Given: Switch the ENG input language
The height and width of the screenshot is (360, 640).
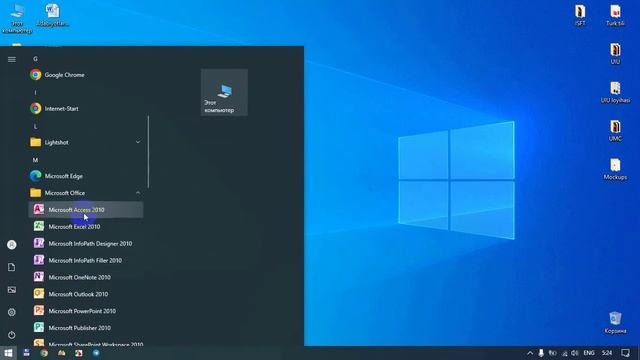Looking at the screenshot, I should coord(589,353).
